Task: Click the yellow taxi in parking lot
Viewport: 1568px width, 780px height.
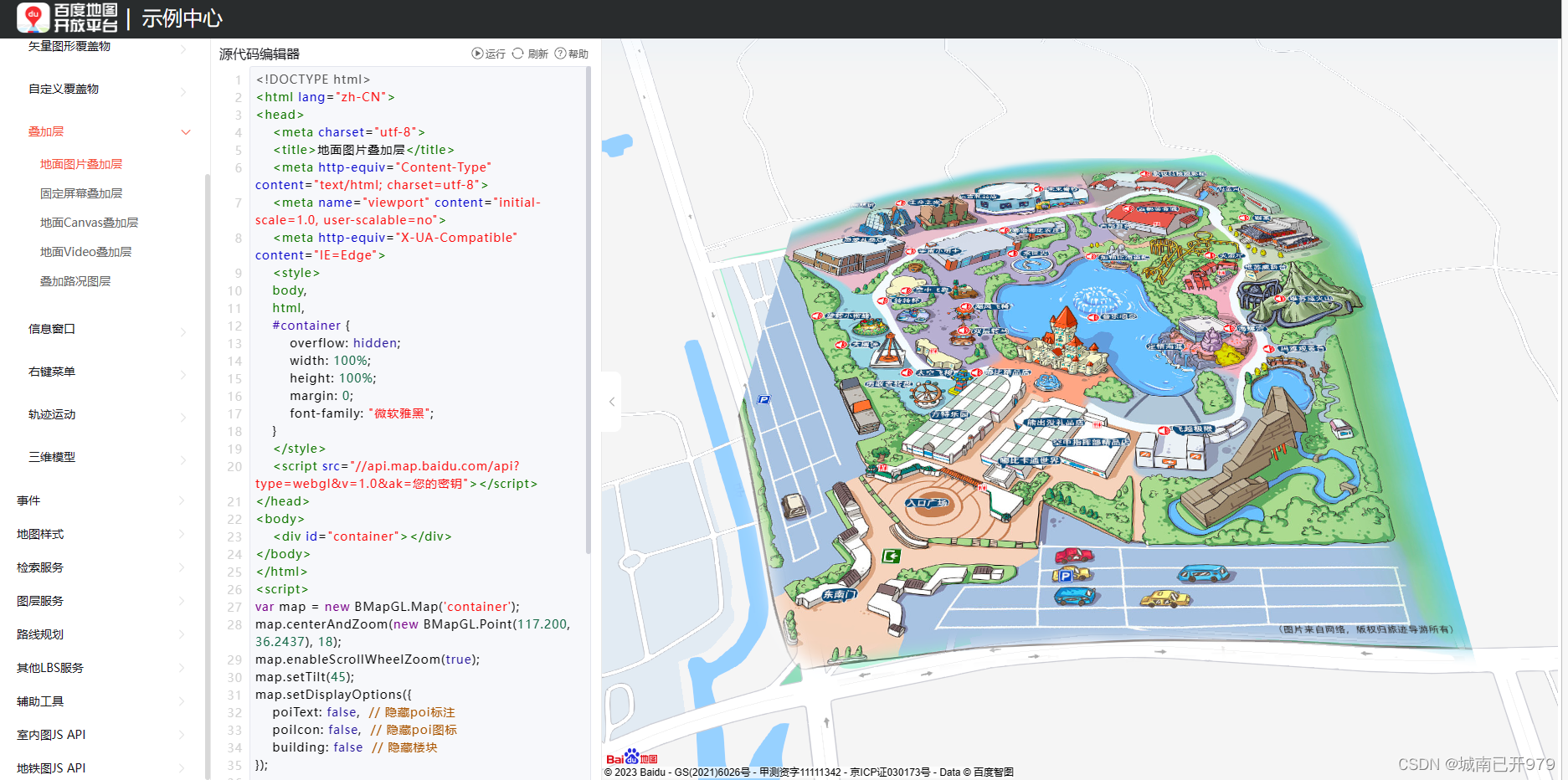Action: click(x=1165, y=598)
